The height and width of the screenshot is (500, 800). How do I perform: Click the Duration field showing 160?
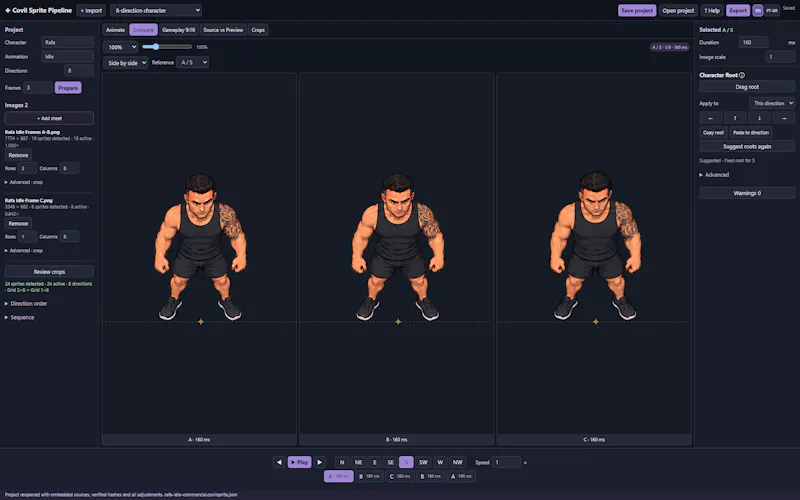tap(754, 42)
